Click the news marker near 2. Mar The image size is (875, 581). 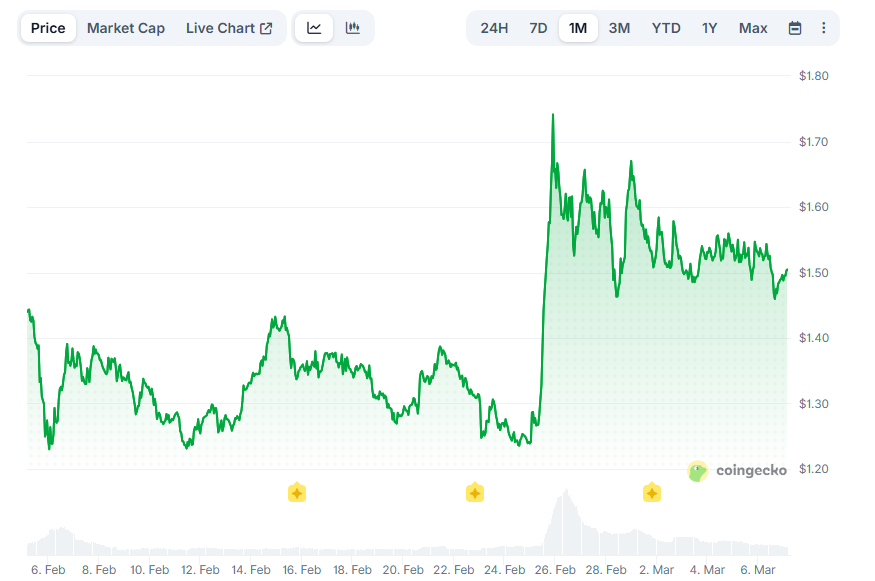click(x=651, y=492)
